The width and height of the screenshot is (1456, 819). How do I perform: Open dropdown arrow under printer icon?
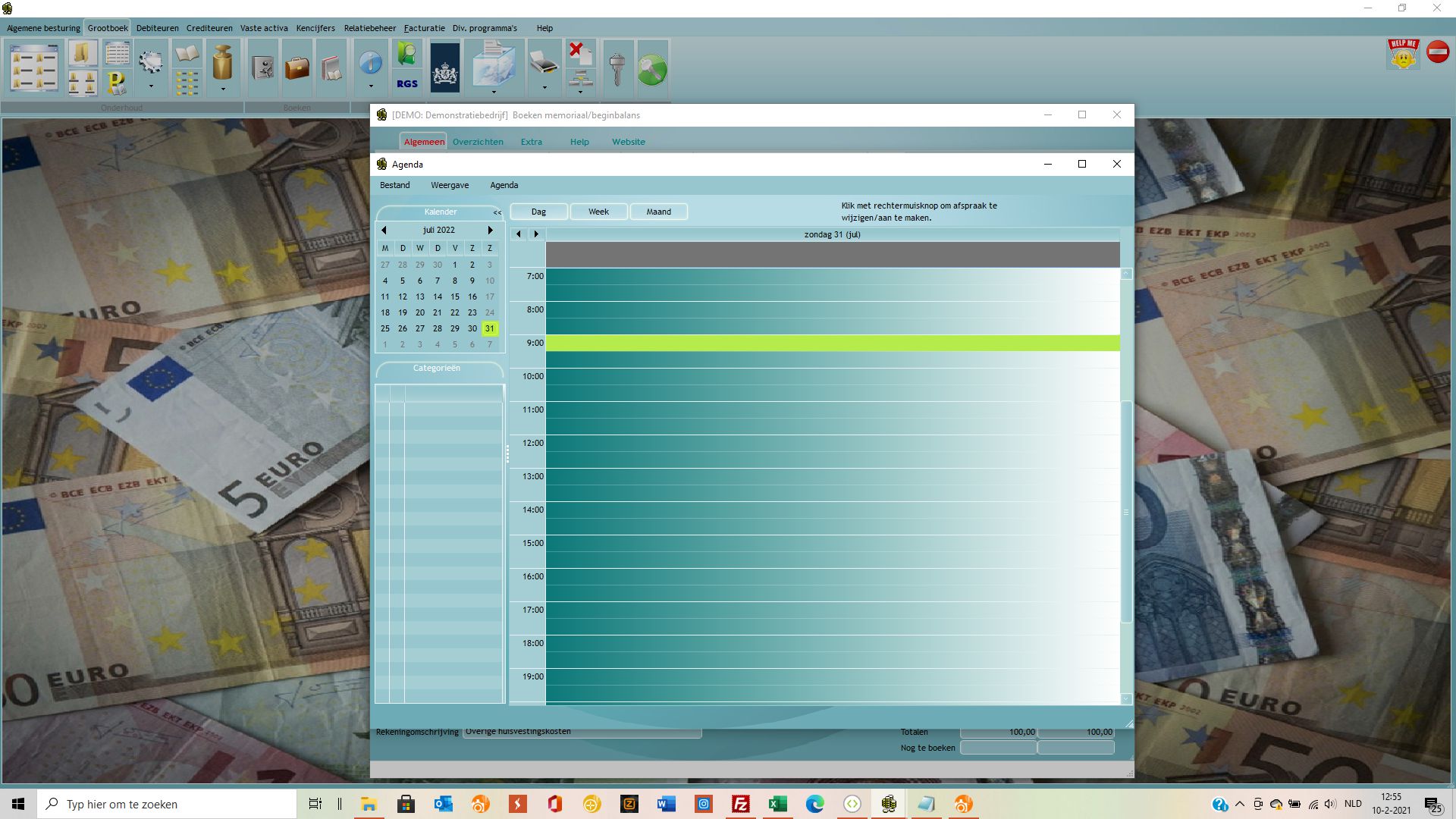(x=544, y=87)
